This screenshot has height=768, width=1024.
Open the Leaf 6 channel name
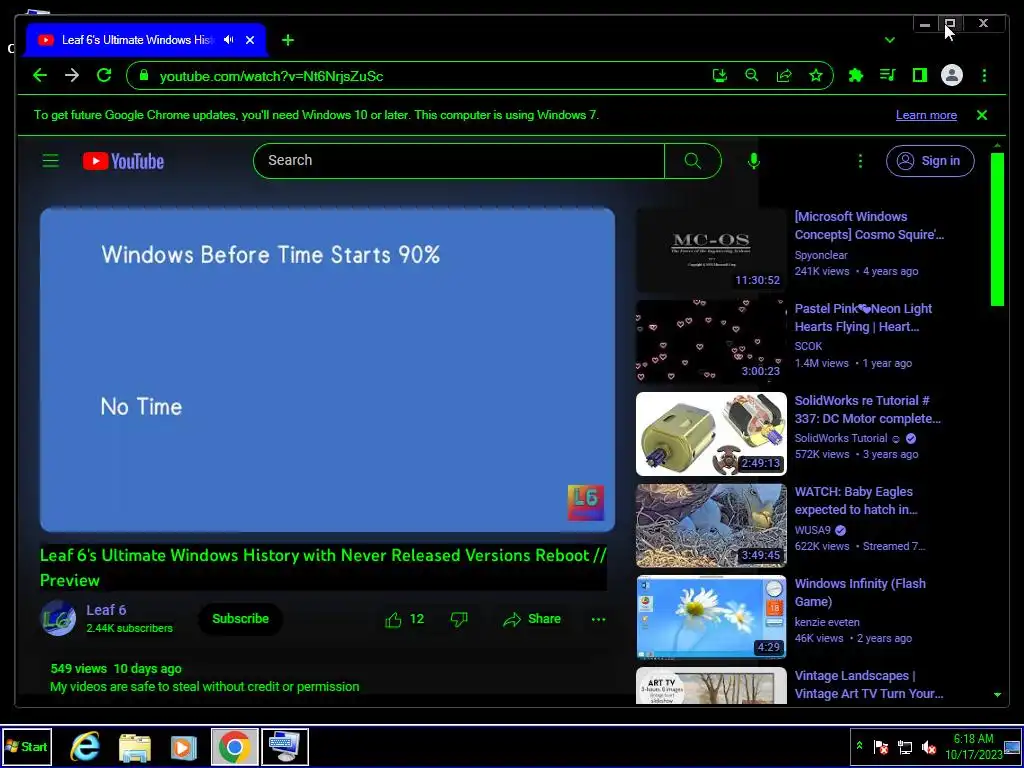point(106,610)
